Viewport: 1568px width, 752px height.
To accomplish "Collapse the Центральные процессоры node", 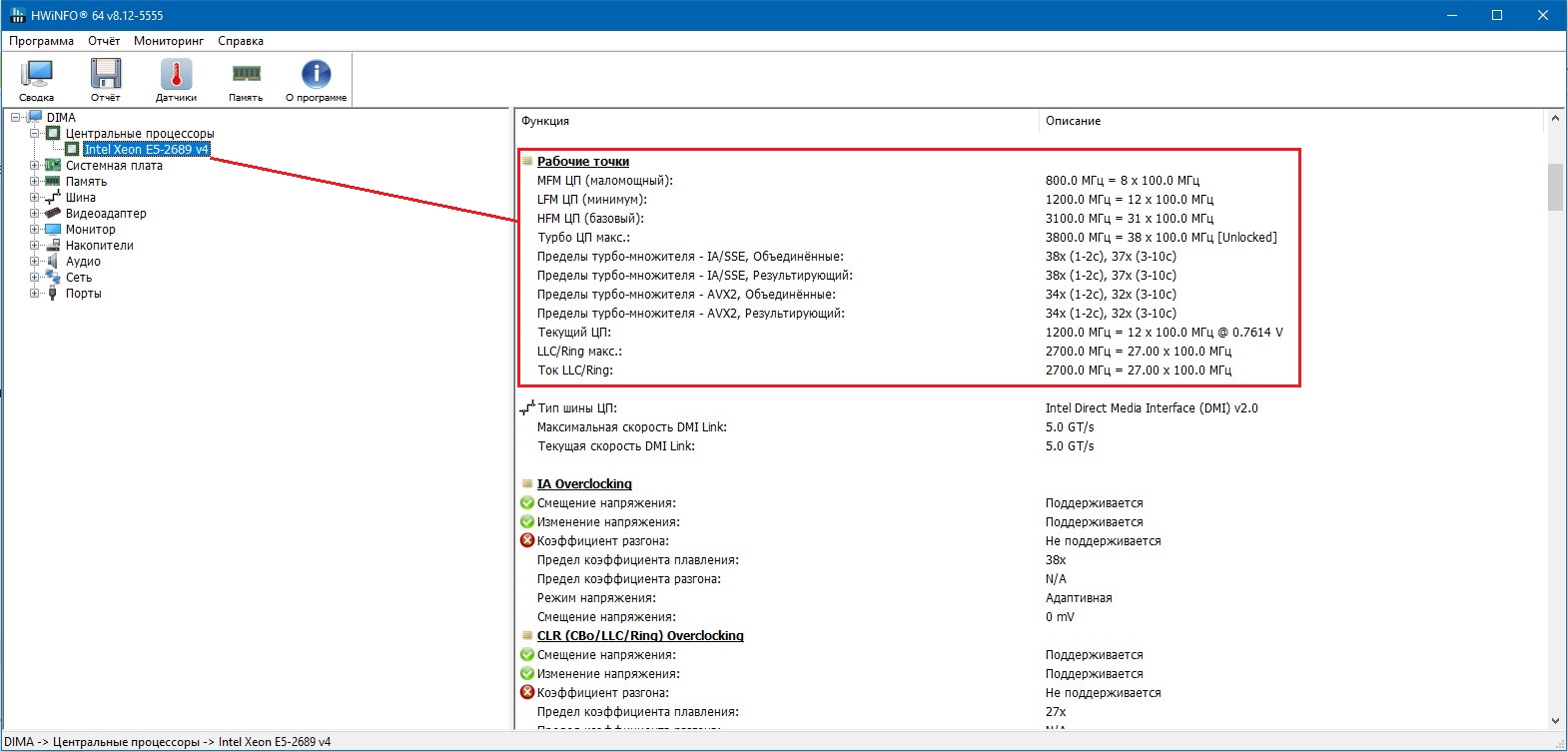I will click(x=34, y=133).
